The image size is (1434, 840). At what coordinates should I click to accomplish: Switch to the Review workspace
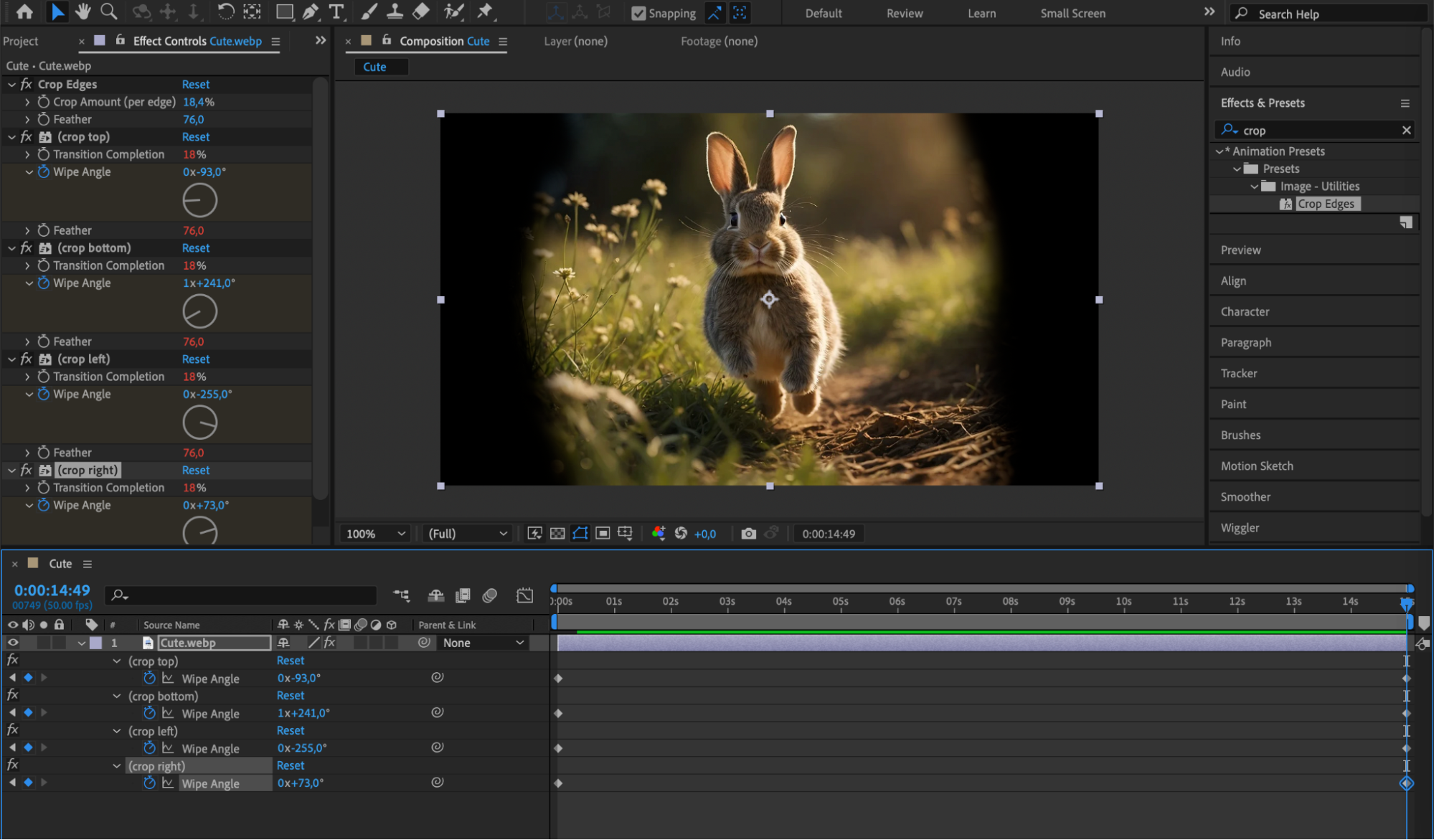[904, 13]
